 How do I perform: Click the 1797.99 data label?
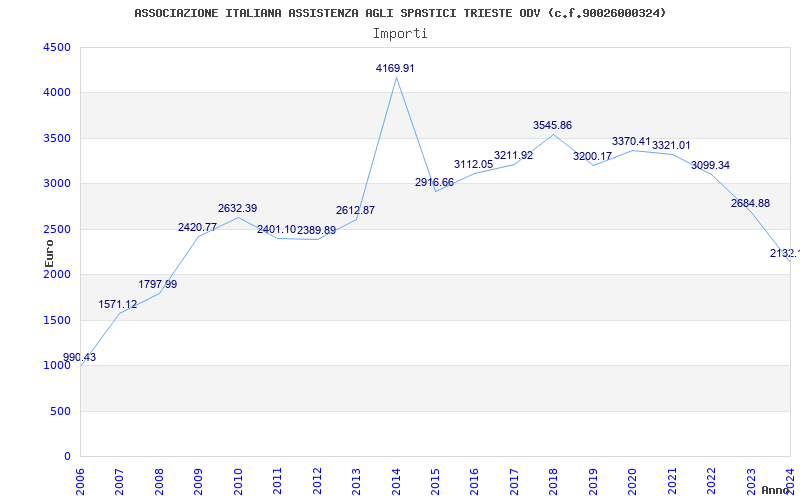[x=158, y=284]
